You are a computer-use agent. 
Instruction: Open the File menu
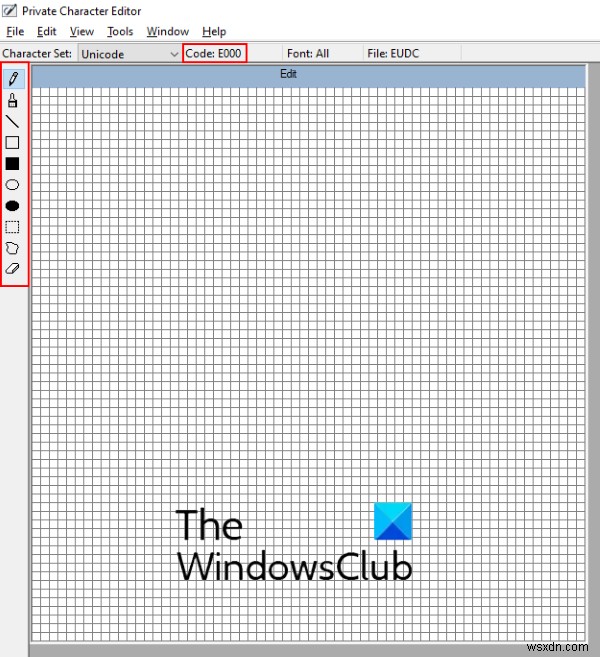click(x=15, y=31)
